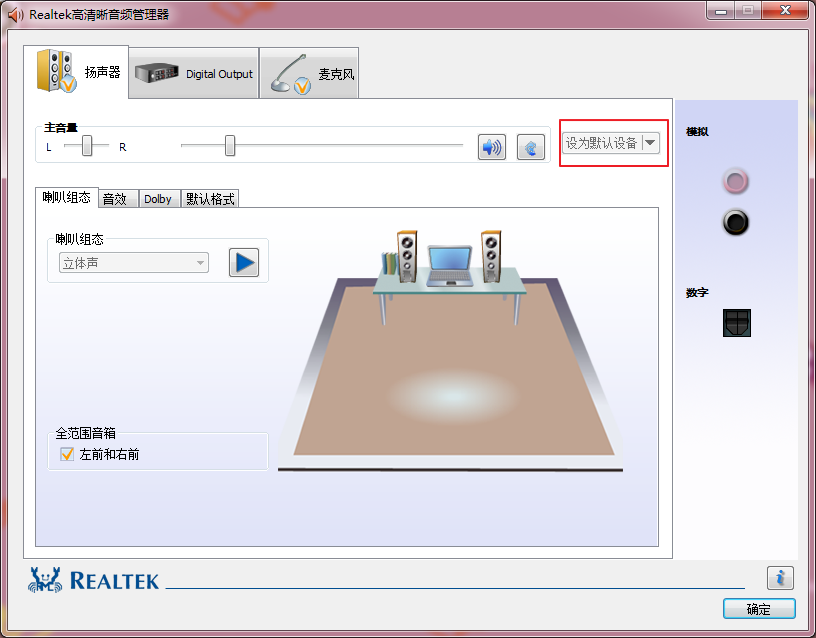Click the right speaker in room view

click(491, 257)
